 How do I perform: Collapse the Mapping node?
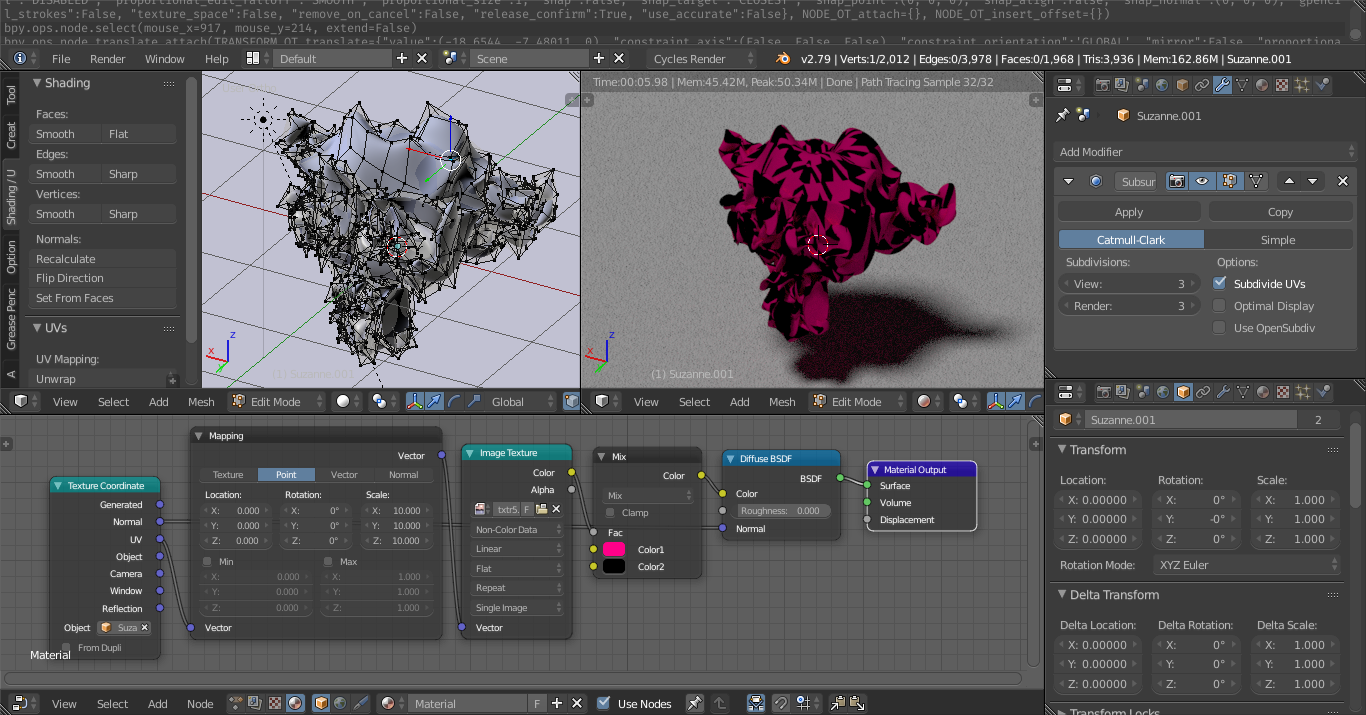coord(198,436)
